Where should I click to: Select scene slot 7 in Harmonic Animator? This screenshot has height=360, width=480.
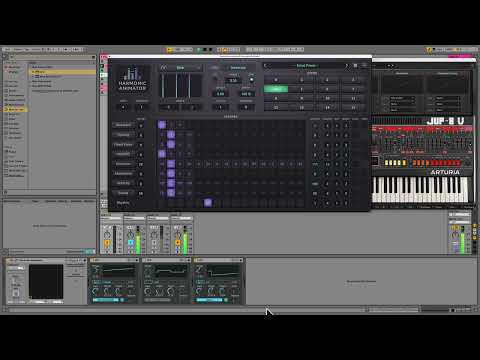tap(353, 89)
